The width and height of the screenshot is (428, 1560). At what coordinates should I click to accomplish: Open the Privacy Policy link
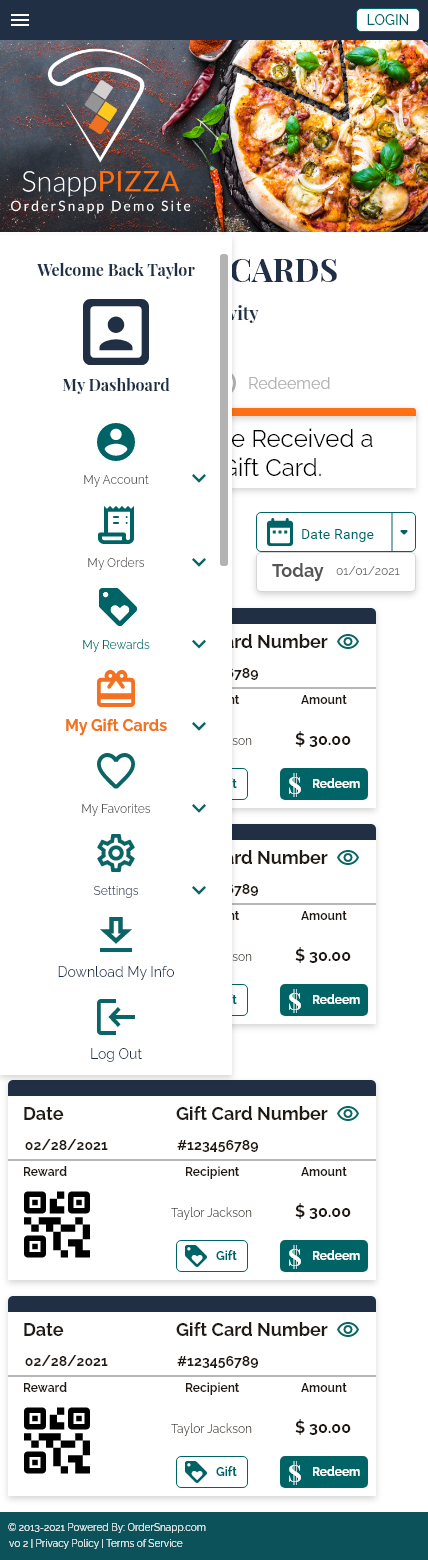67,1544
